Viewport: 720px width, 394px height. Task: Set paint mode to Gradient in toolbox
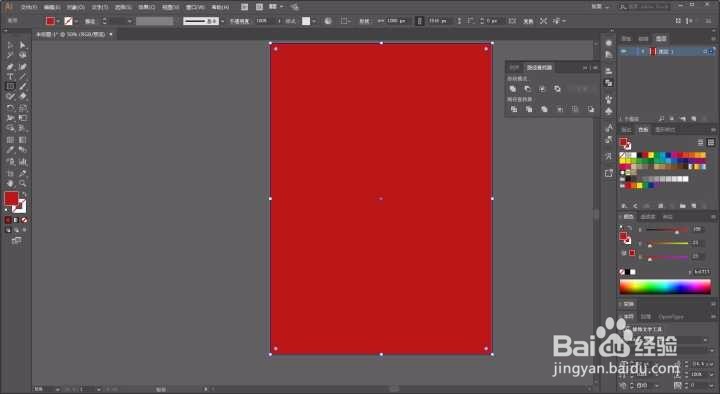click(16, 220)
